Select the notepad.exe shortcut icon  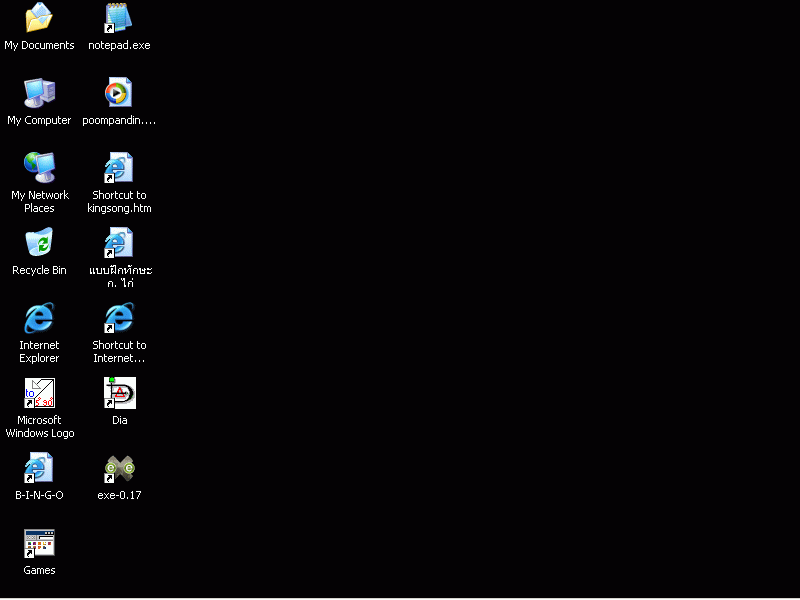point(119,18)
